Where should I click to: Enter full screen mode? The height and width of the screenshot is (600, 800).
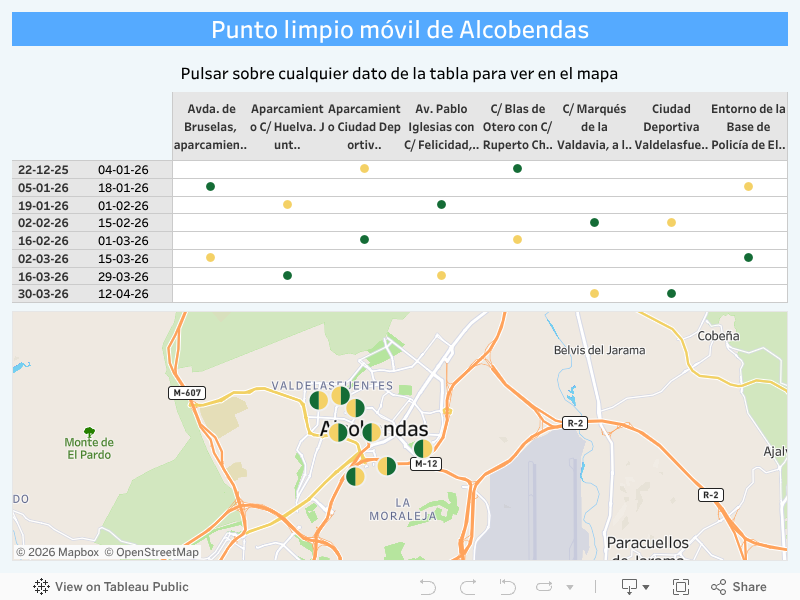click(x=681, y=587)
